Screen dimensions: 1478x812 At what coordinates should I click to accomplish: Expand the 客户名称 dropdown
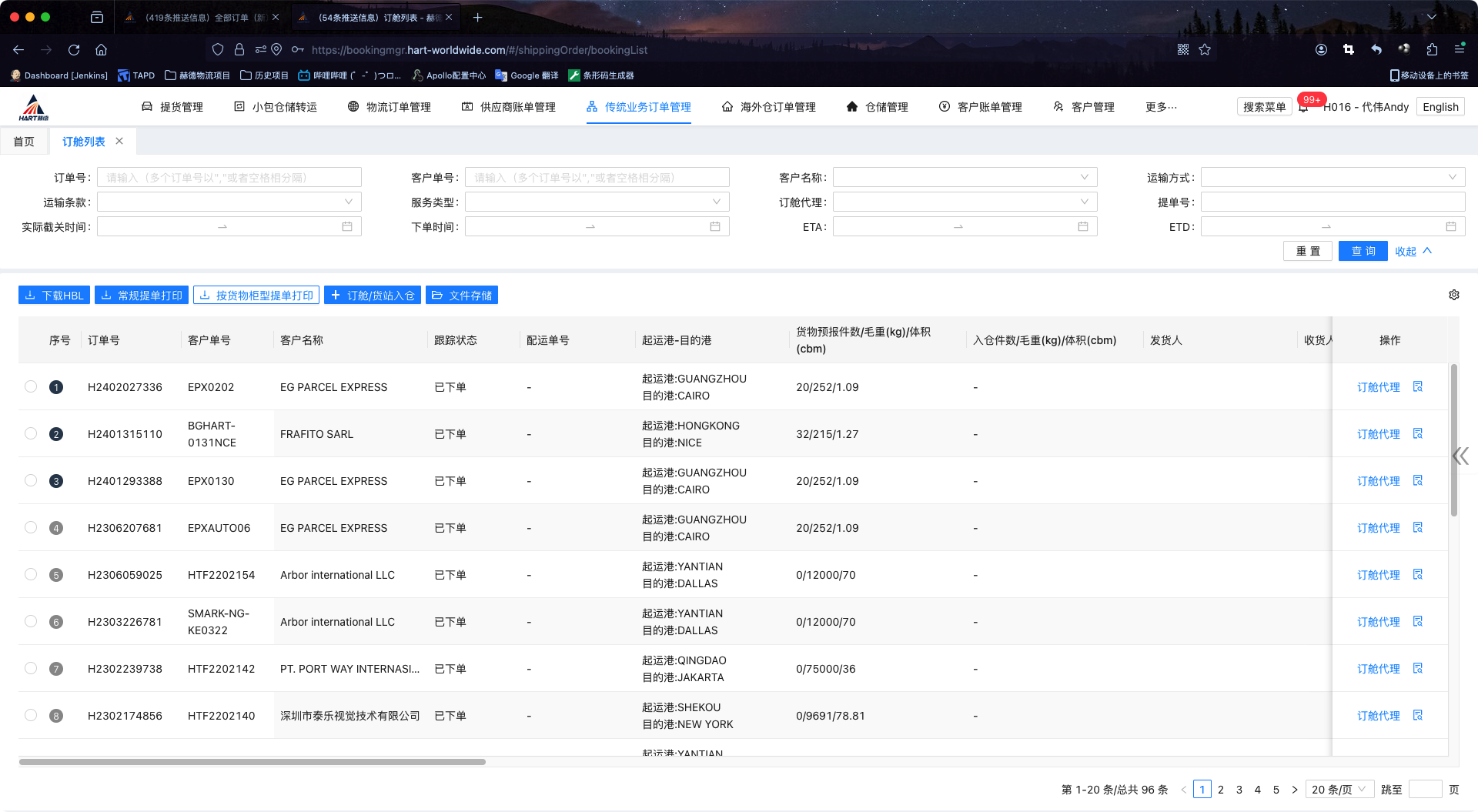click(x=964, y=178)
